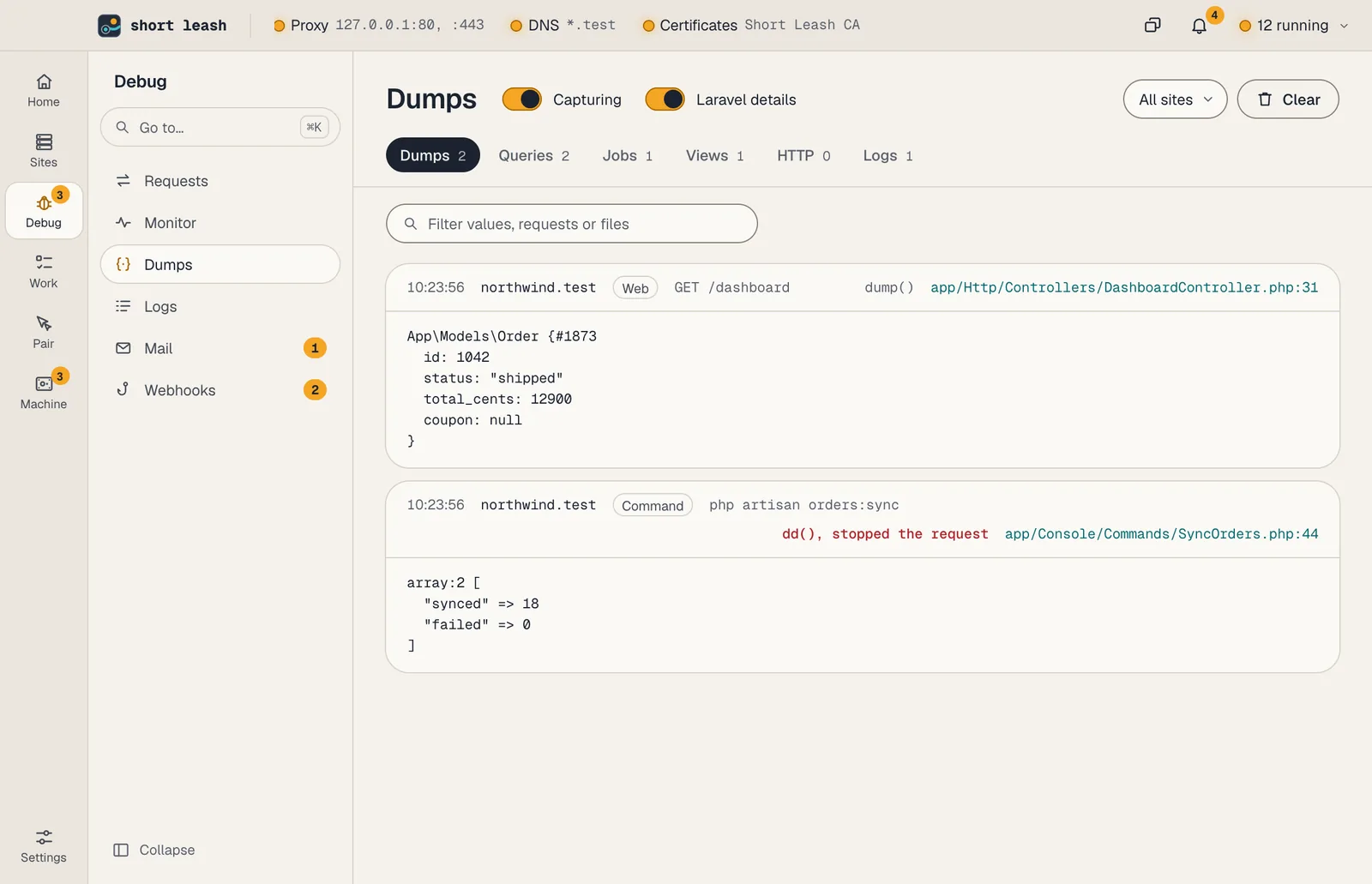Click the Proxy status in header
This screenshot has width=1372, height=884.
pos(379,25)
